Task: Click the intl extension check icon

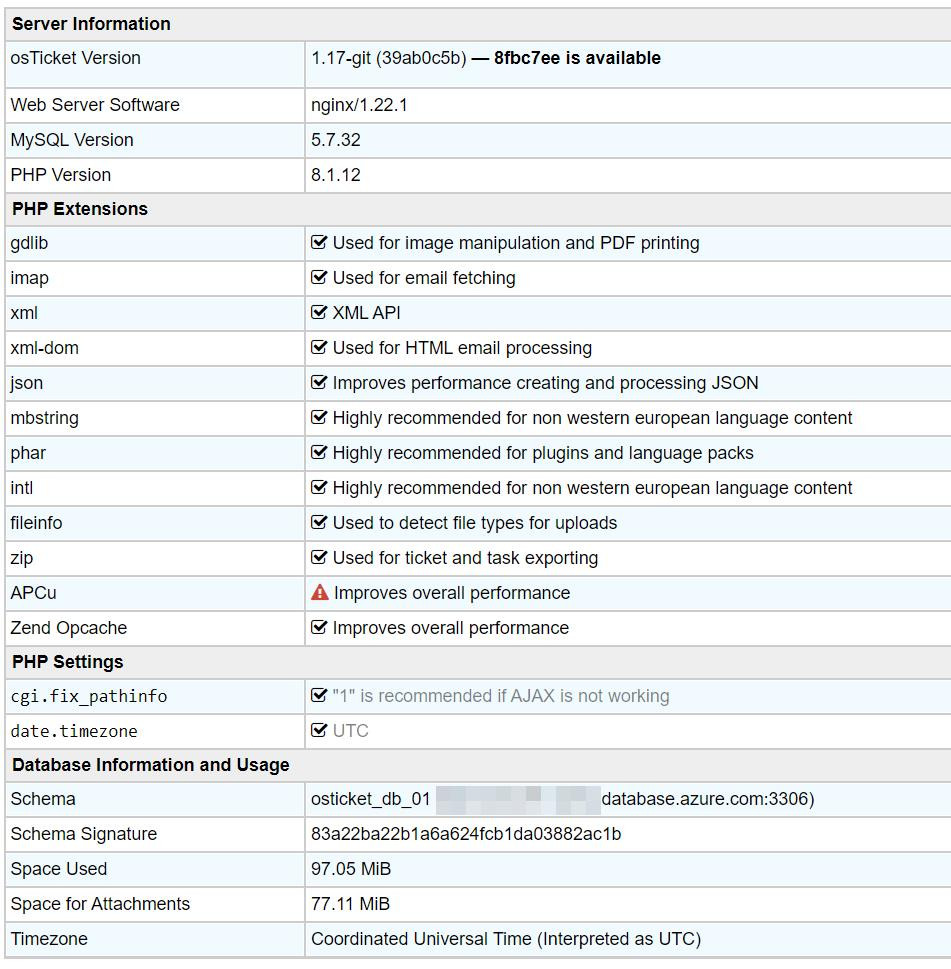Action: point(320,488)
